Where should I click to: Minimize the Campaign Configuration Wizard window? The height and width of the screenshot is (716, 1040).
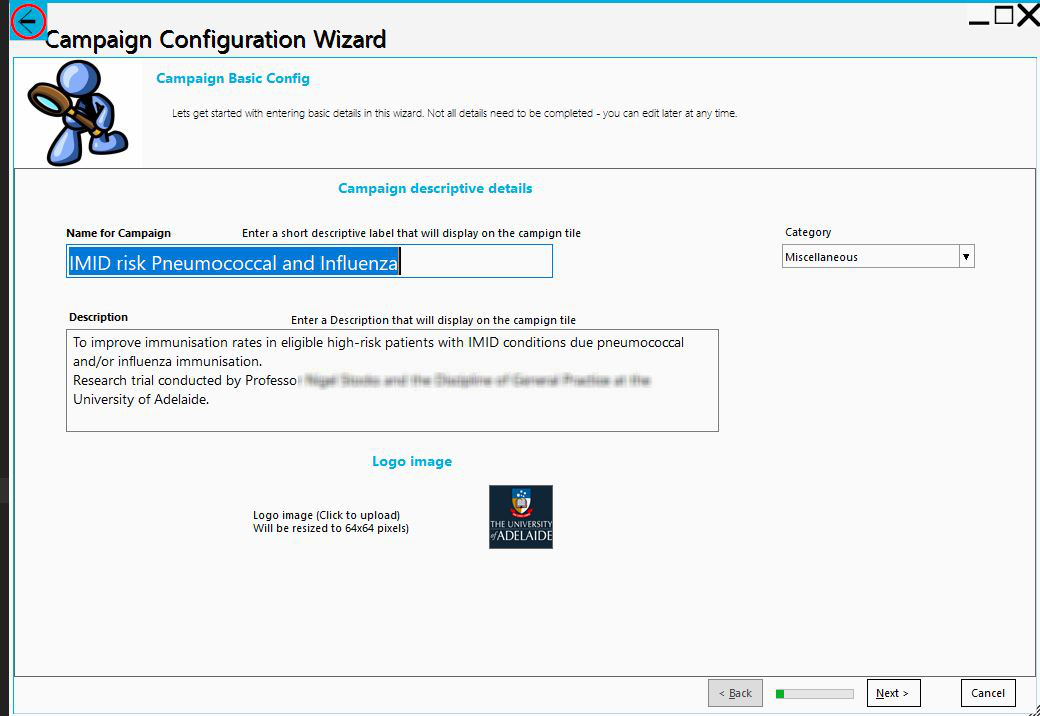[979, 17]
